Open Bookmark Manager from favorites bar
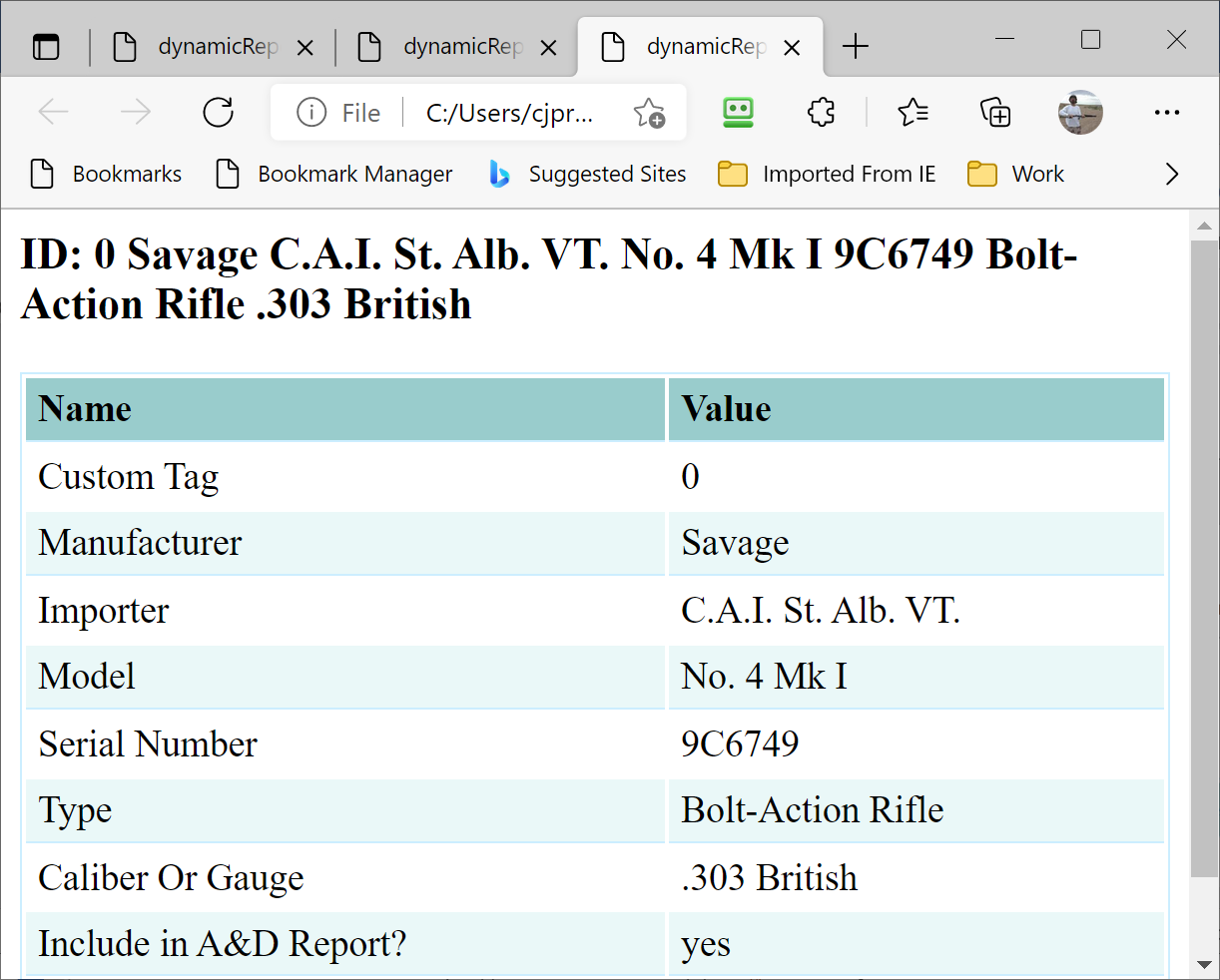The height and width of the screenshot is (980, 1220). click(334, 174)
